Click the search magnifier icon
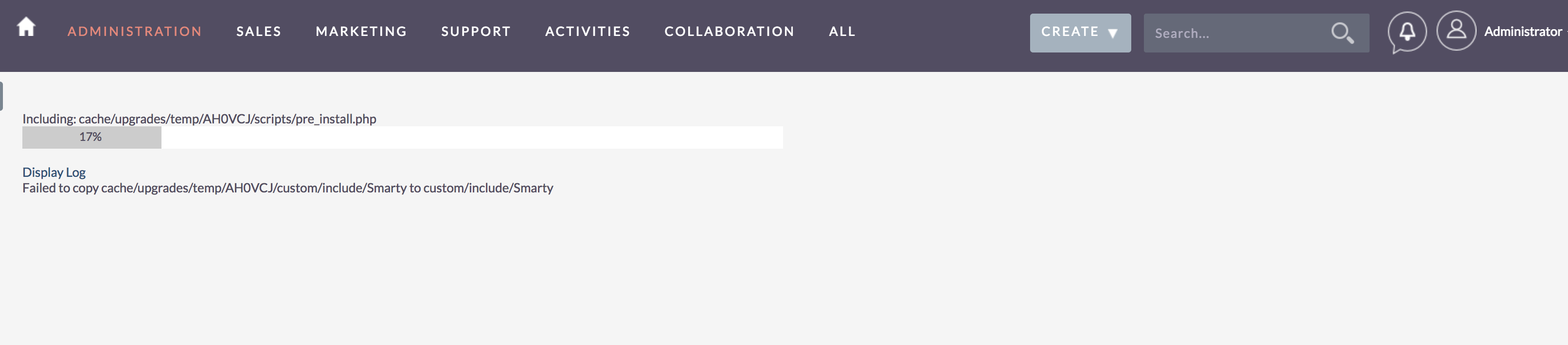 1341,33
